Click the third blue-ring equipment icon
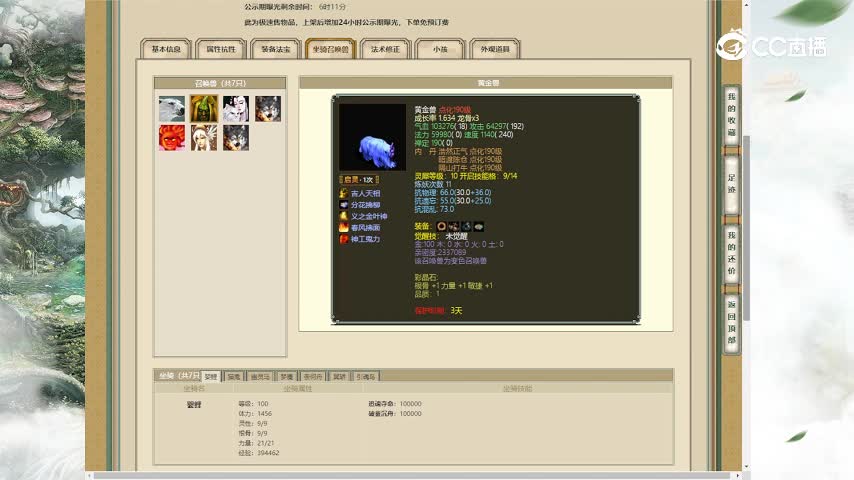Image resolution: width=854 pixels, height=480 pixels. 466,226
